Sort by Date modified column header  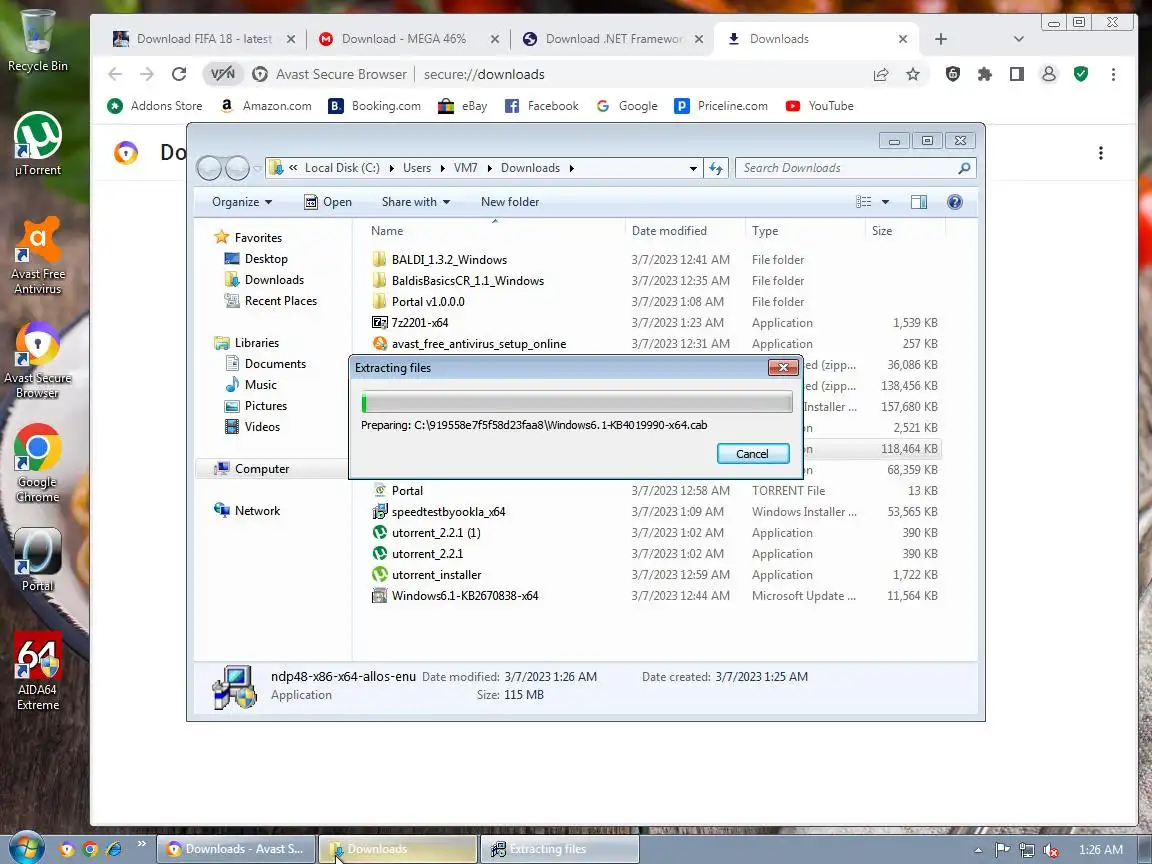click(x=685, y=231)
